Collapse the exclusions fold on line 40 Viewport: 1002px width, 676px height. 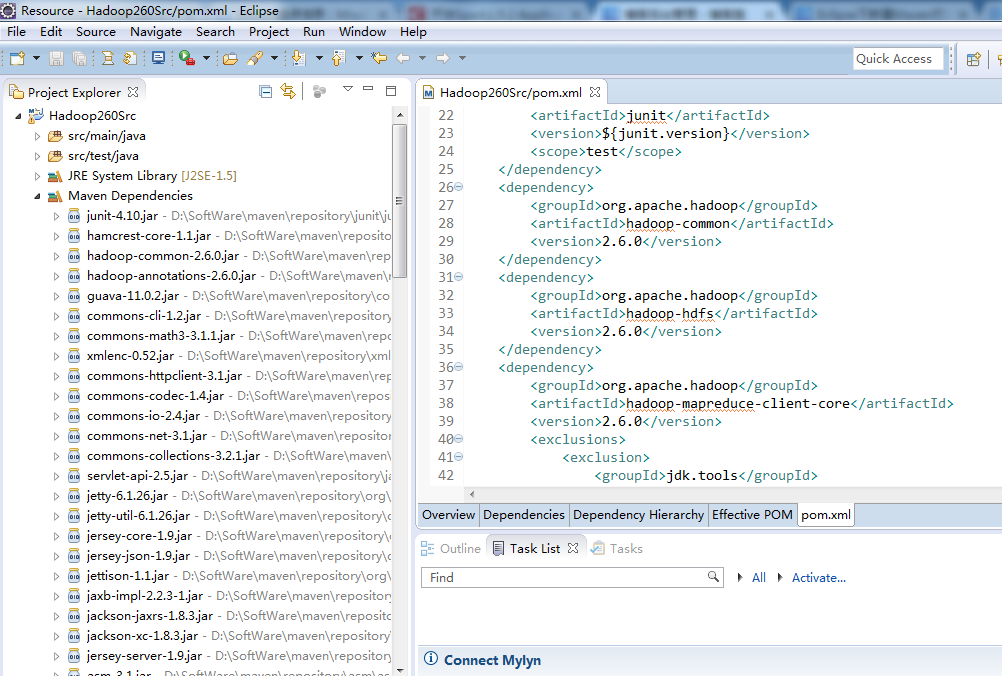pos(458,439)
